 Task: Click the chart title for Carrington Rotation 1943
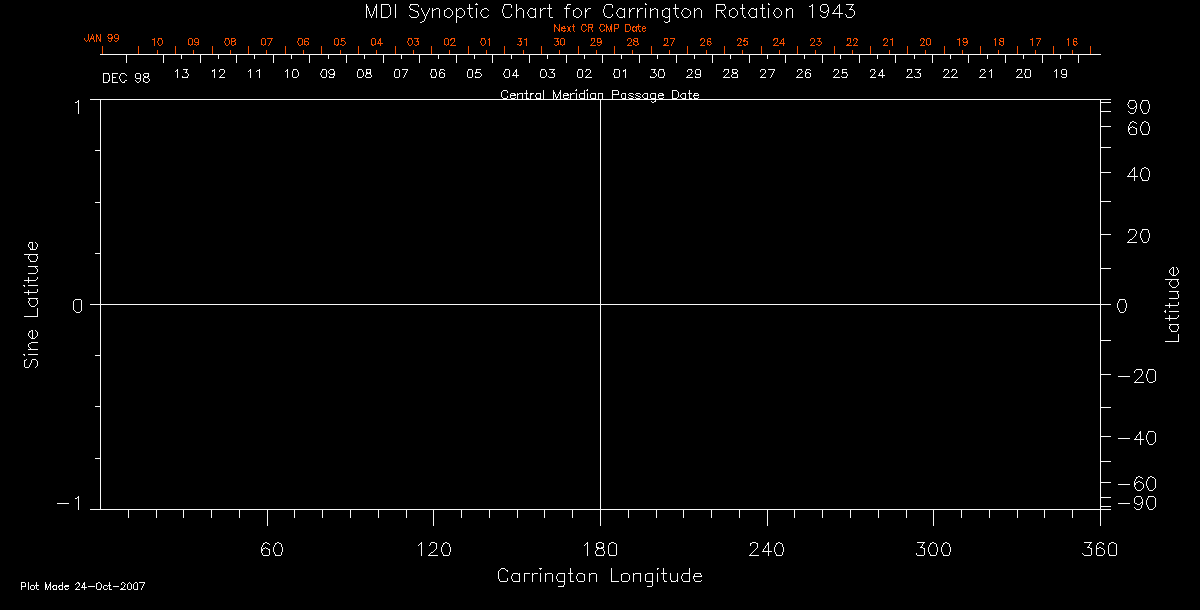[x=600, y=11]
